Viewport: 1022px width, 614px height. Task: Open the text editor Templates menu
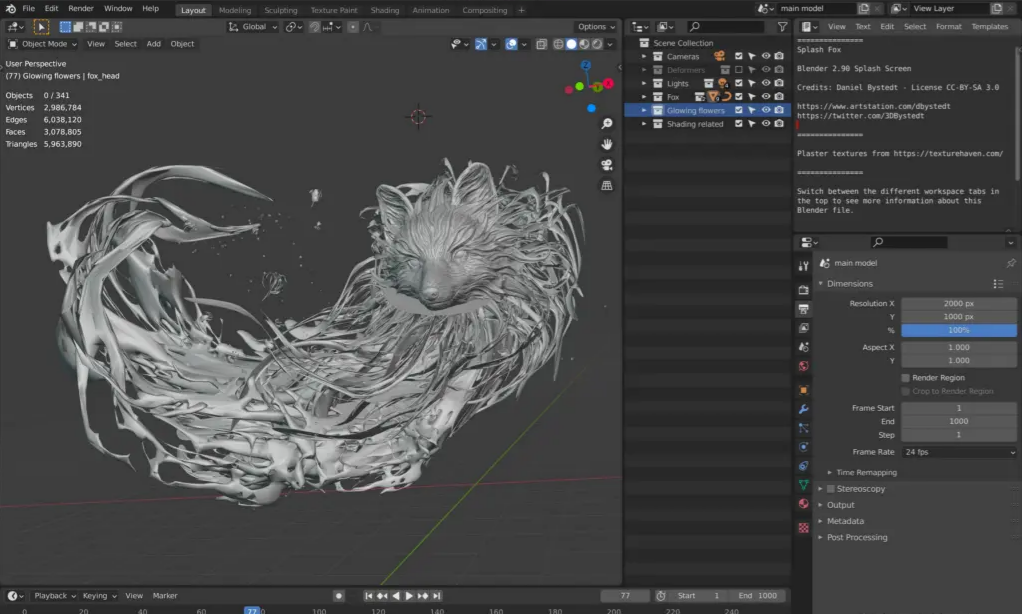[989, 27]
